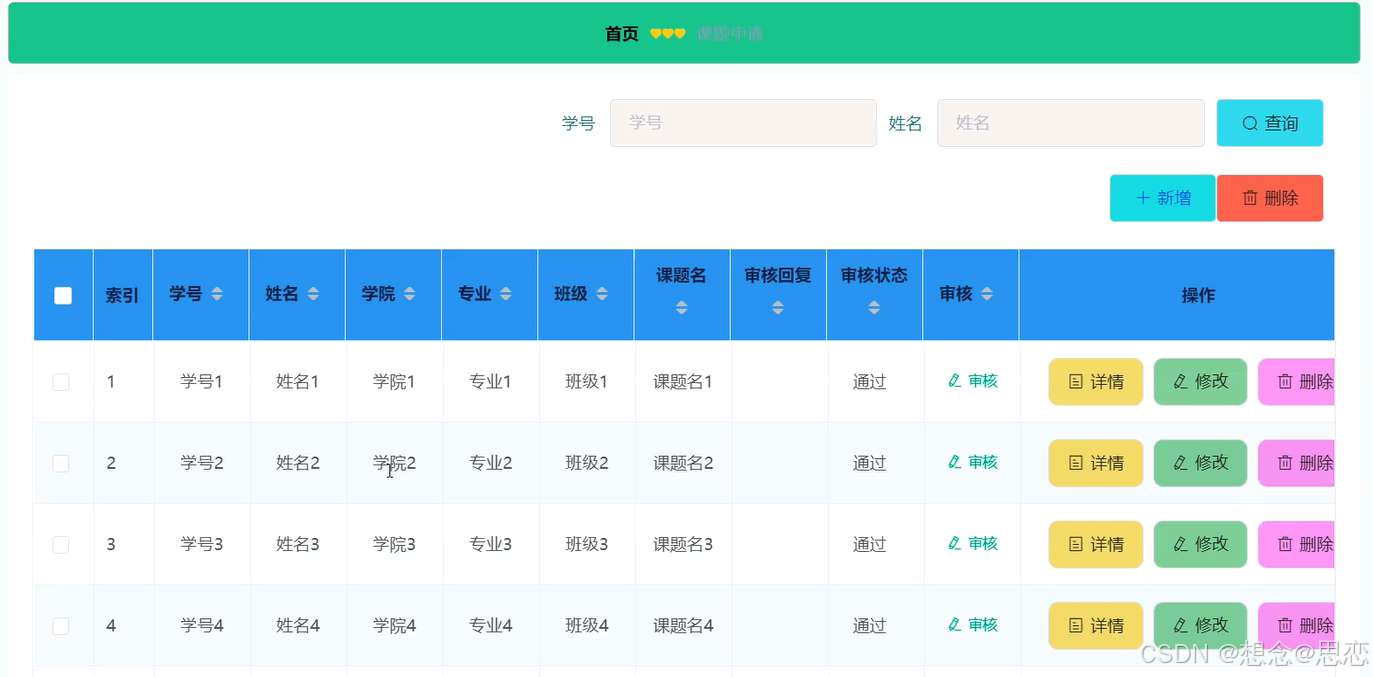The width and height of the screenshot is (1373, 677).
Task: Focus the 姓名 search input field
Action: pyautogui.click(x=1070, y=123)
